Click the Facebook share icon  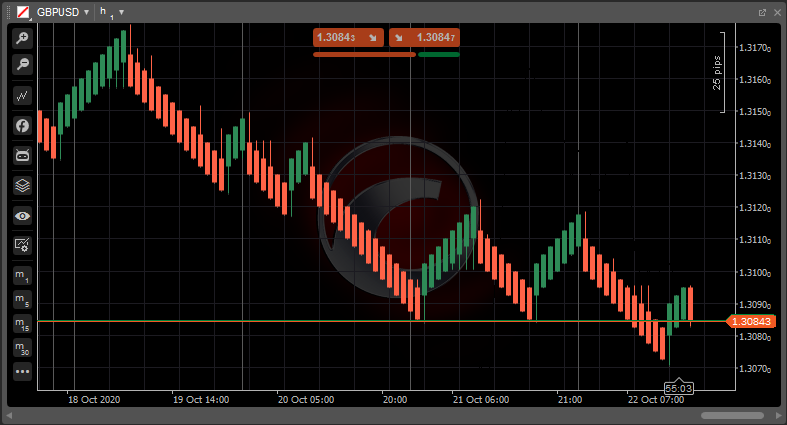(x=22, y=126)
